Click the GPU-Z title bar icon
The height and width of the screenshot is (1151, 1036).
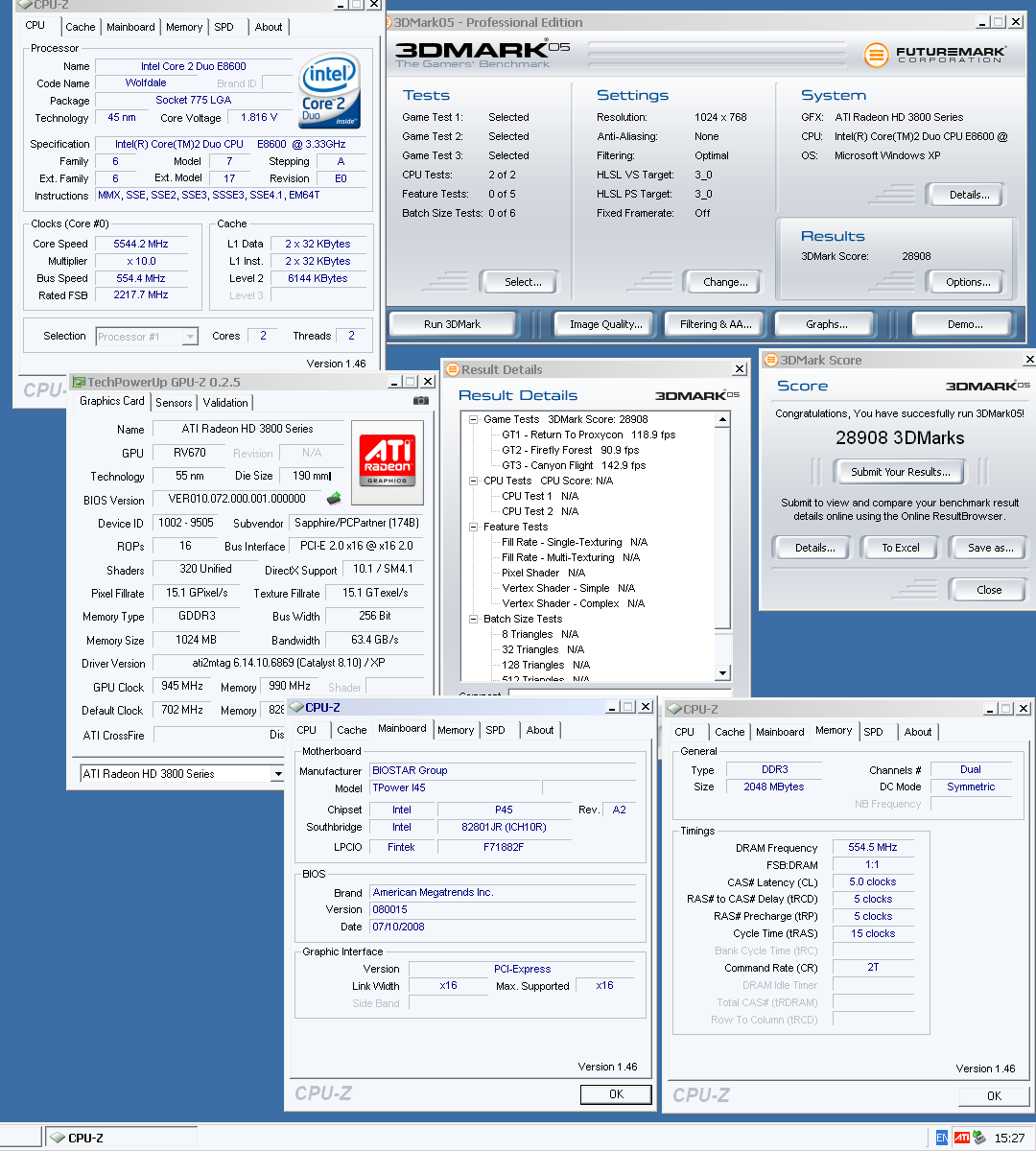pyautogui.click(x=79, y=382)
